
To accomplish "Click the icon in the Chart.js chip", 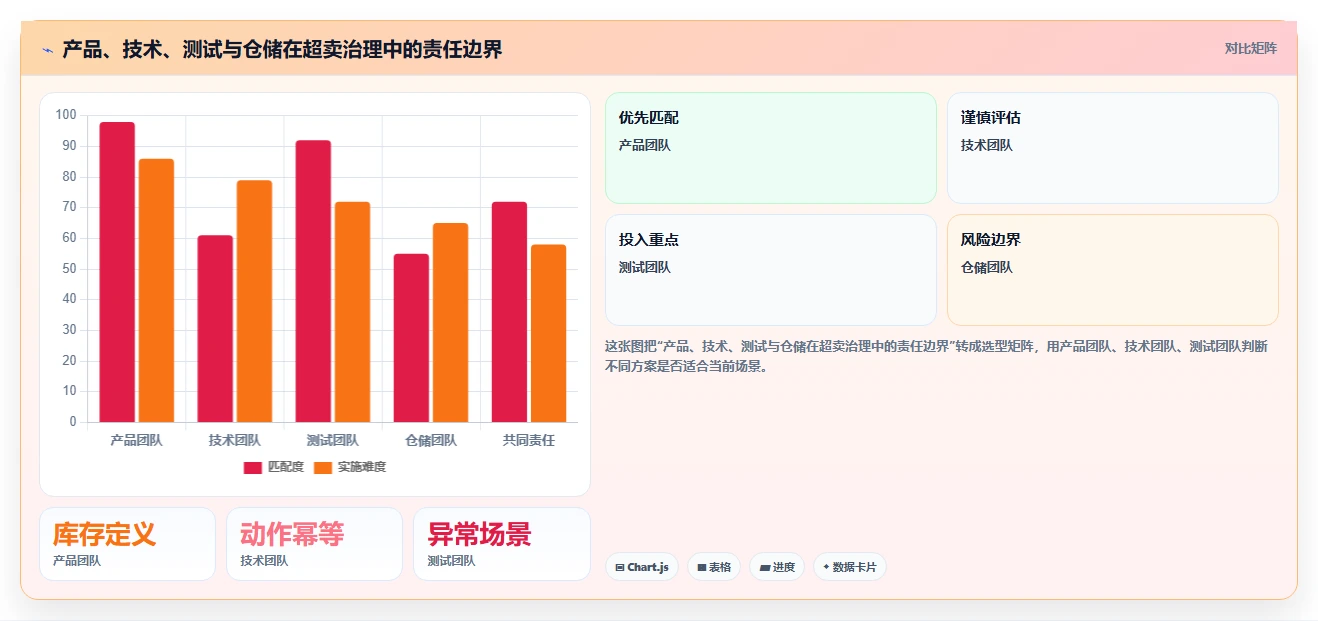I will pos(620,567).
